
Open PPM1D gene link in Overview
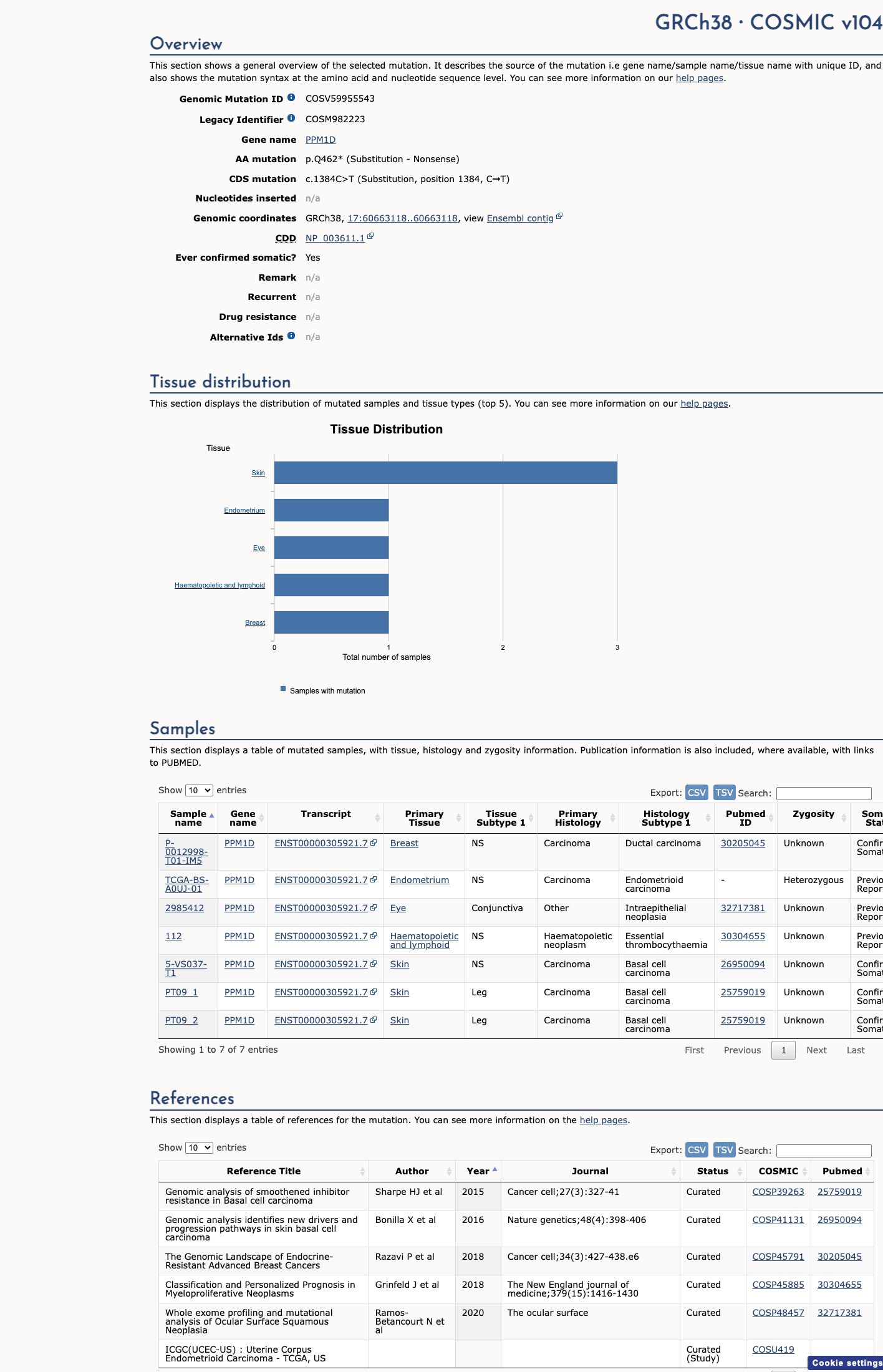click(x=321, y=140)
